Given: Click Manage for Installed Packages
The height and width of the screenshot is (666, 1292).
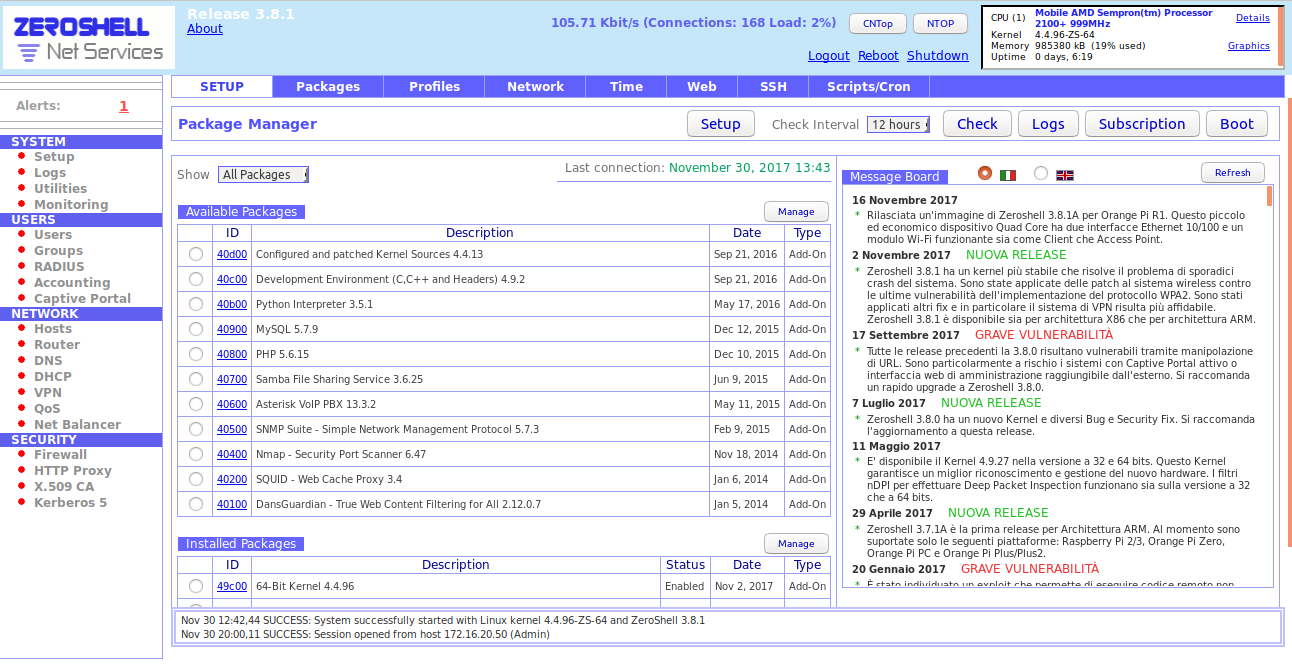Looking at the screenshot, I should 796,544.
